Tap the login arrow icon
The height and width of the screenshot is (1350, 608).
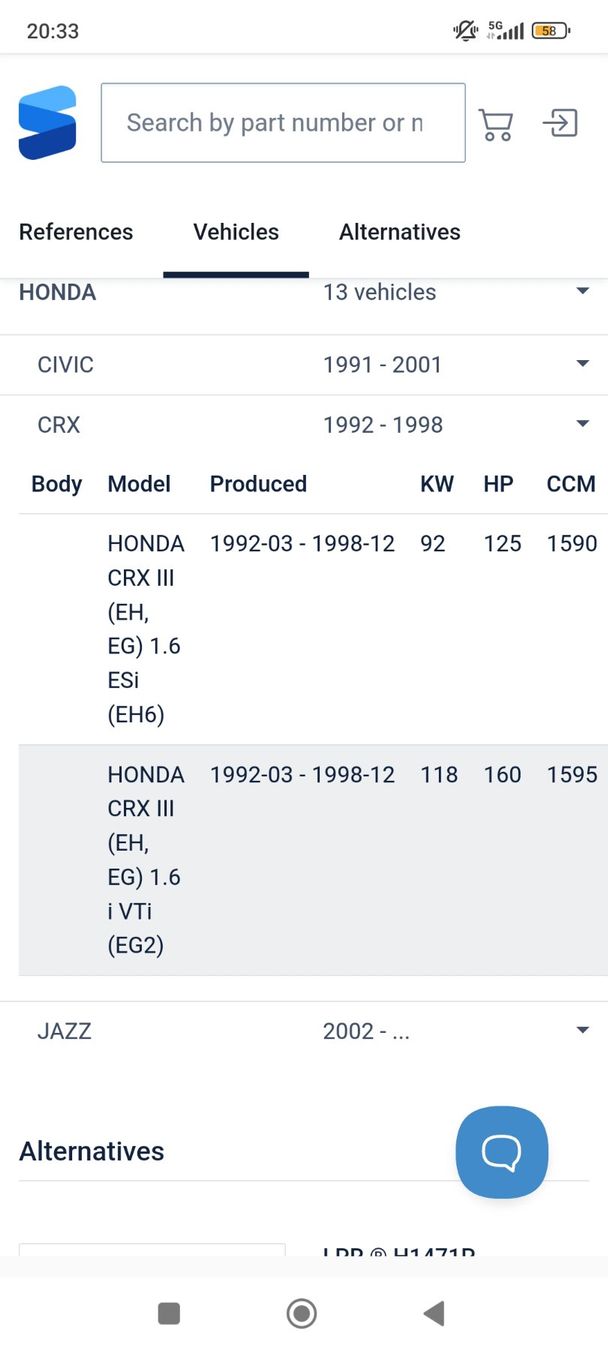(x=560, y=124)
